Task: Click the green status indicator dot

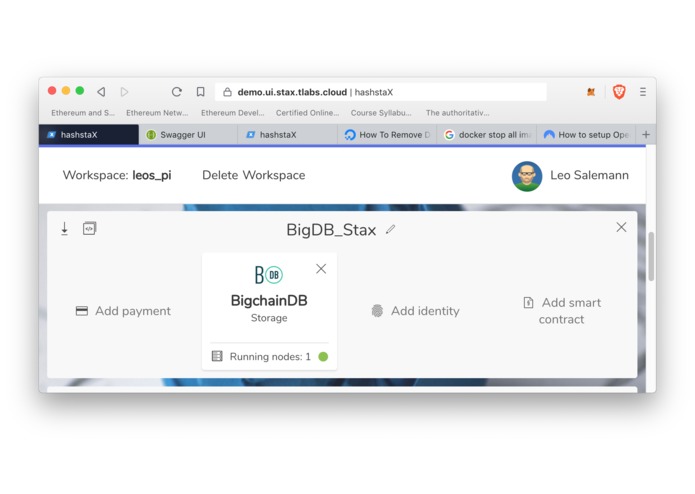Action: click(323, 357)
